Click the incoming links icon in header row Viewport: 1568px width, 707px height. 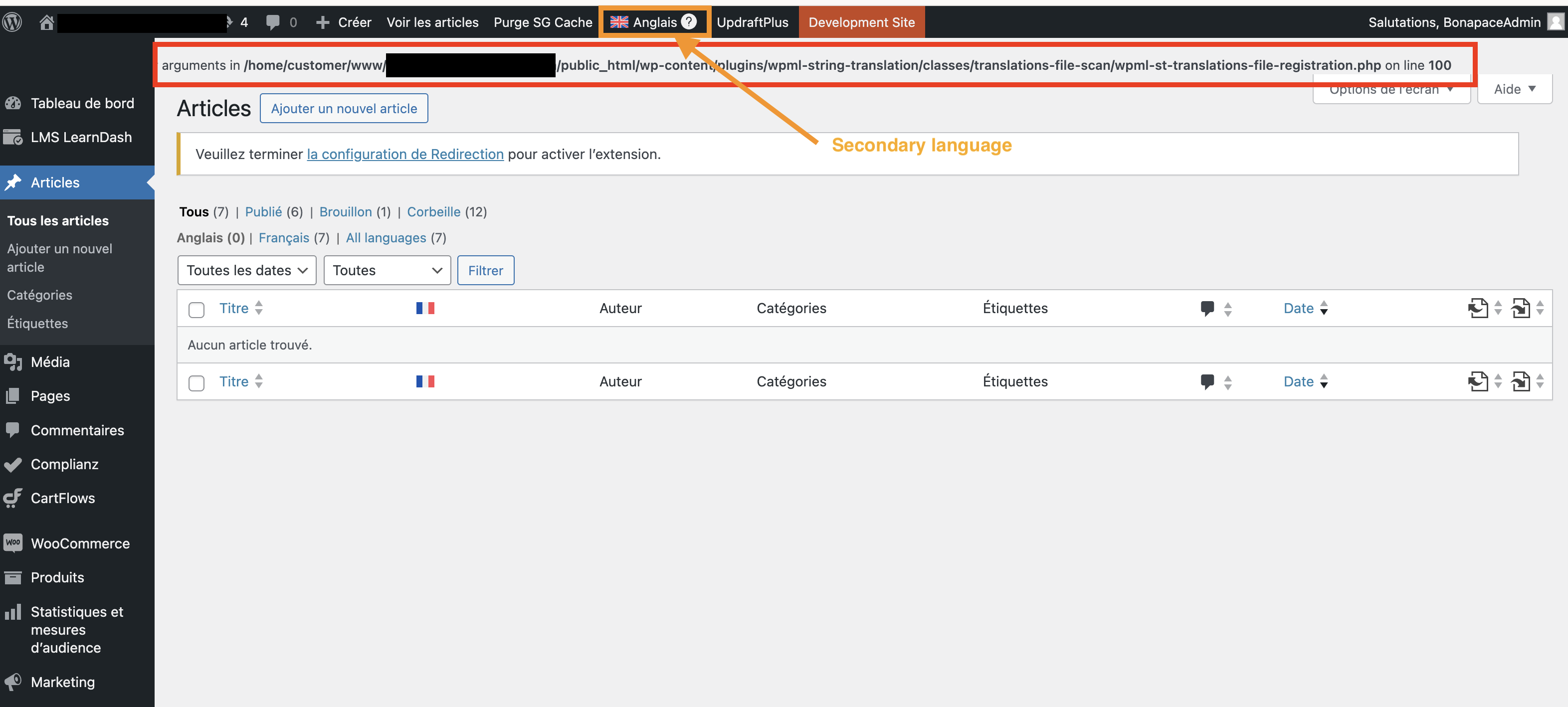pos(1521,309)
